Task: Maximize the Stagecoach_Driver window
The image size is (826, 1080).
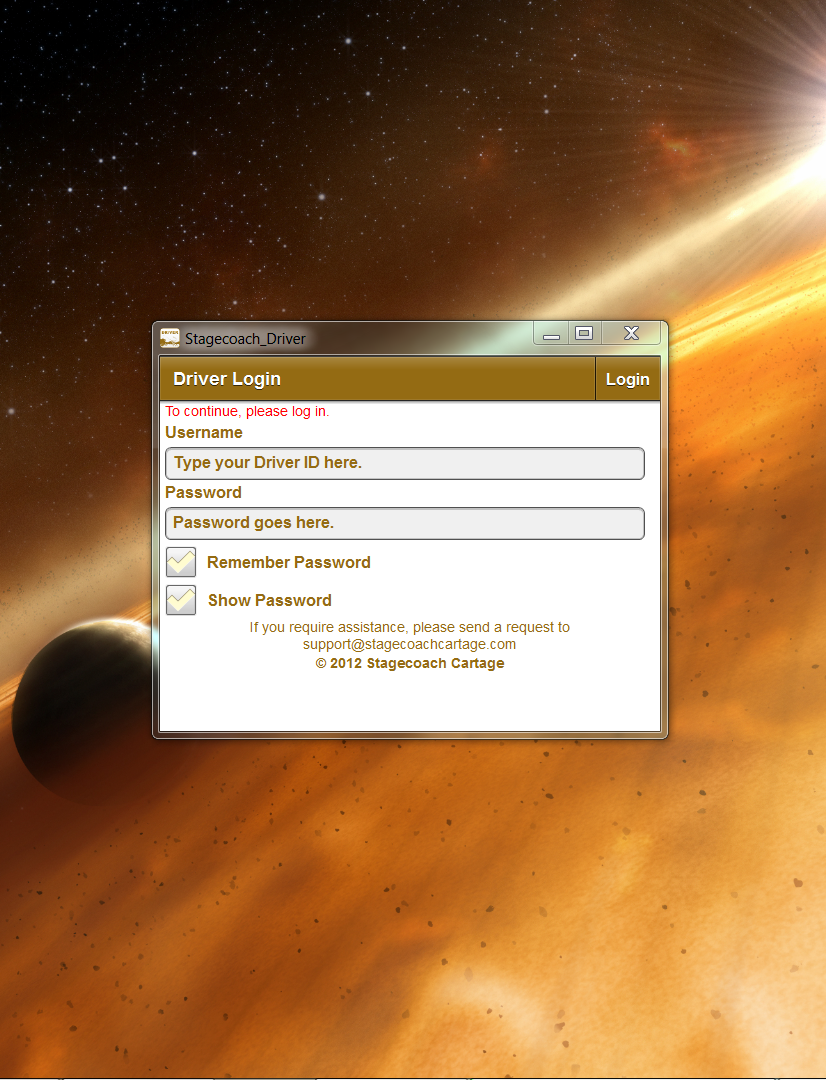Action: tap(584, 333)
